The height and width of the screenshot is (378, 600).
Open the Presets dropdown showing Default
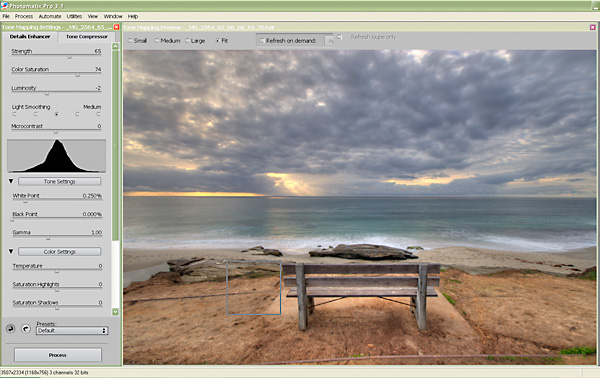72,331
